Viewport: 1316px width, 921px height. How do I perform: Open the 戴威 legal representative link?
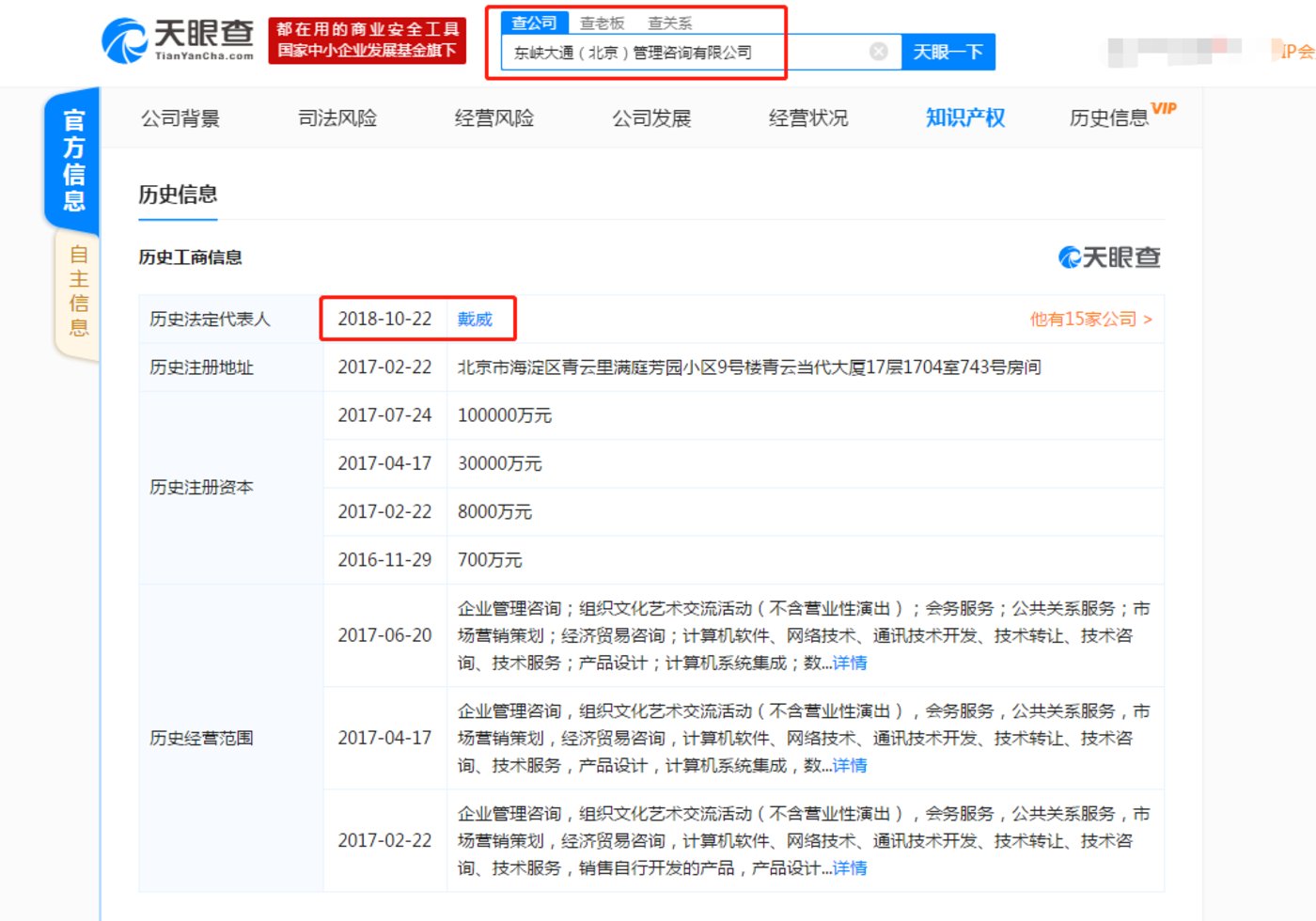pyautogui.click(x=475, y=320)
